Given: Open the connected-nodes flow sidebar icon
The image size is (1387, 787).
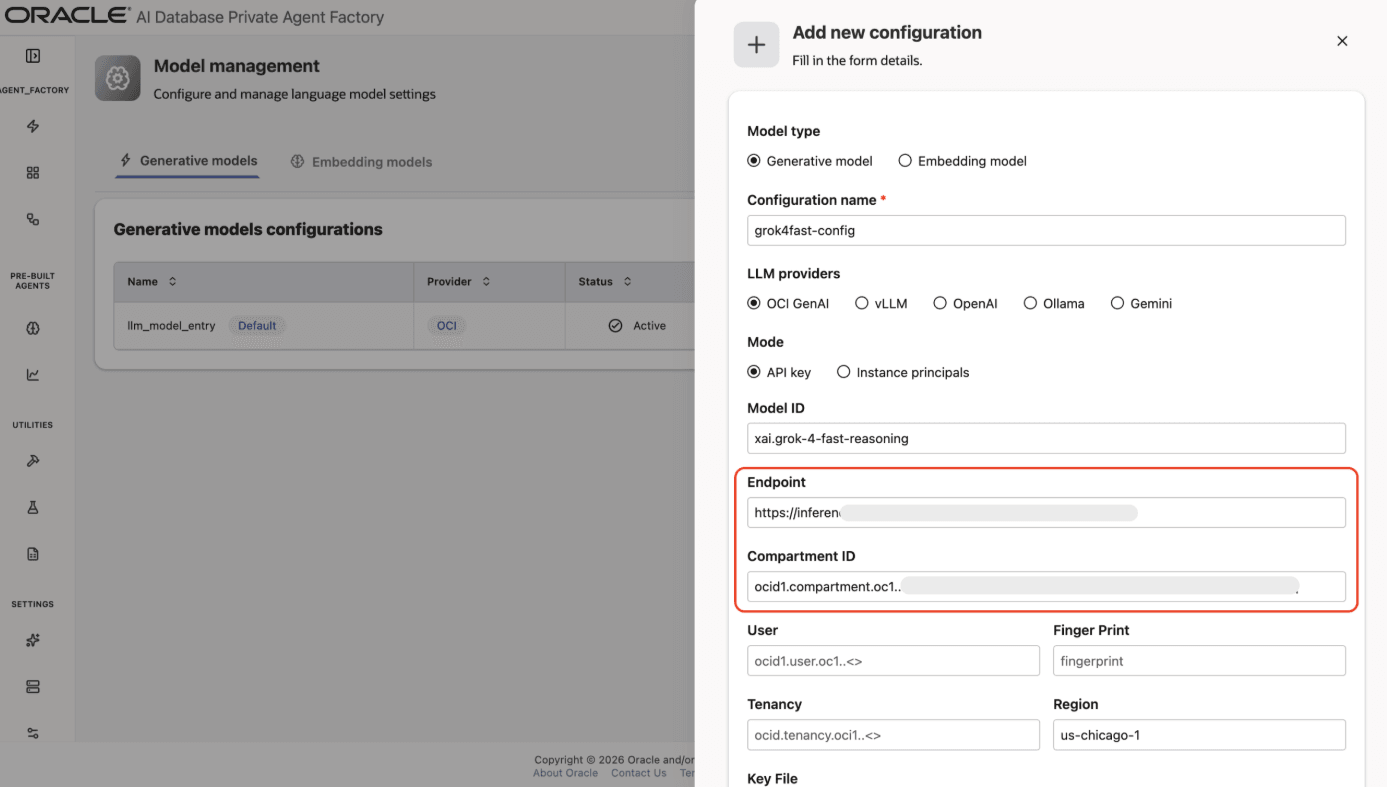Looking at the screenshot, I should tap(33, 219).
